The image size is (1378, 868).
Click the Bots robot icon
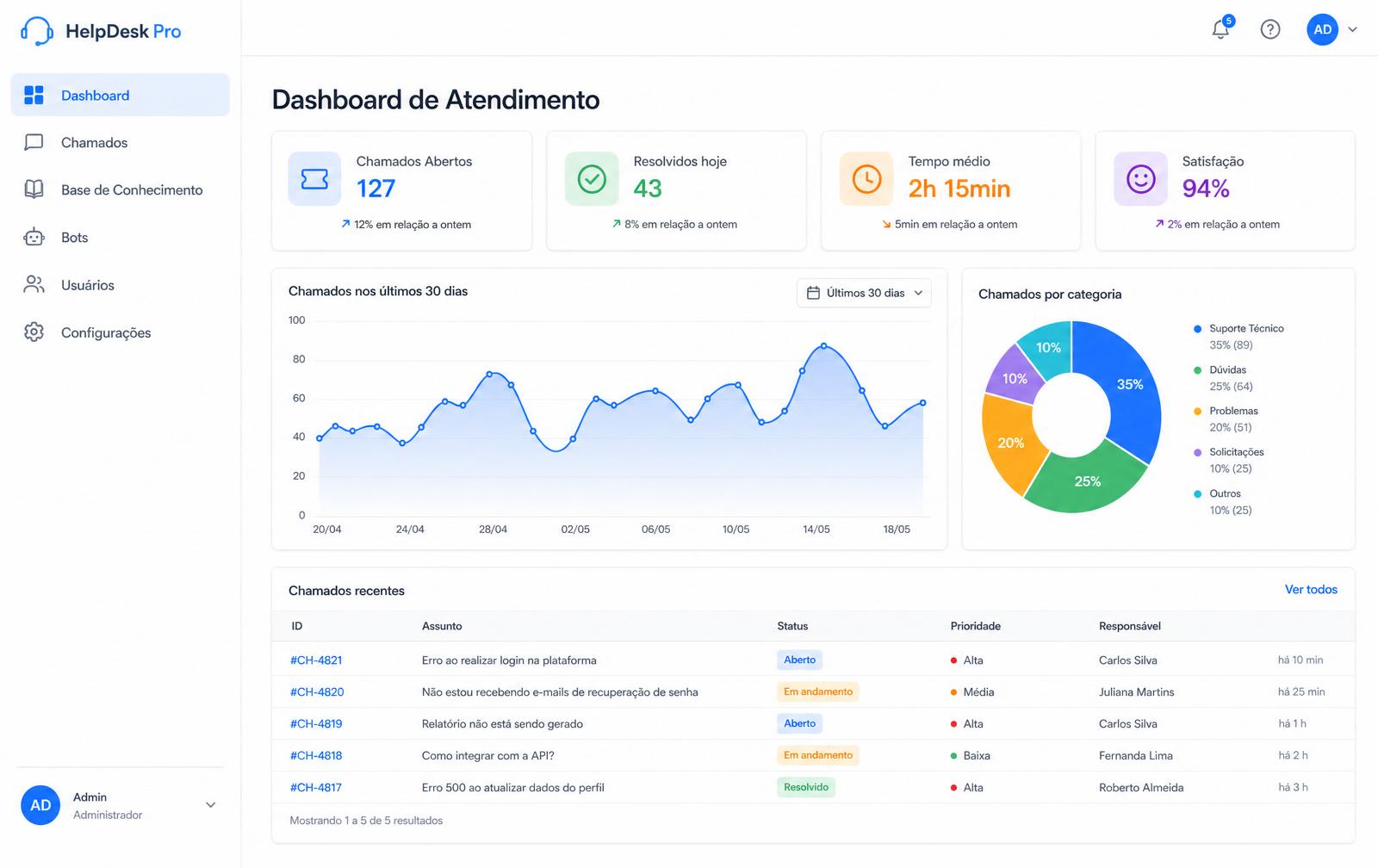[x=34, y=238]
